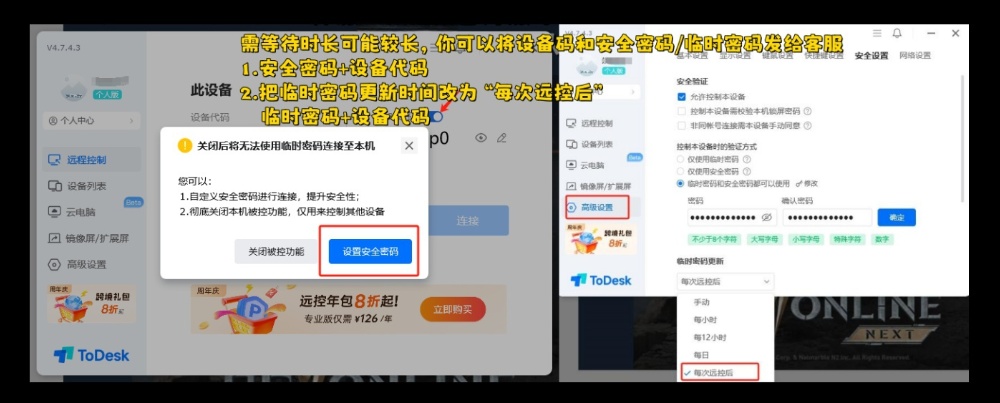
Task: Click help icon beside 非同帐号连接需本设备手动同意
Action: (x=807, y=126)
